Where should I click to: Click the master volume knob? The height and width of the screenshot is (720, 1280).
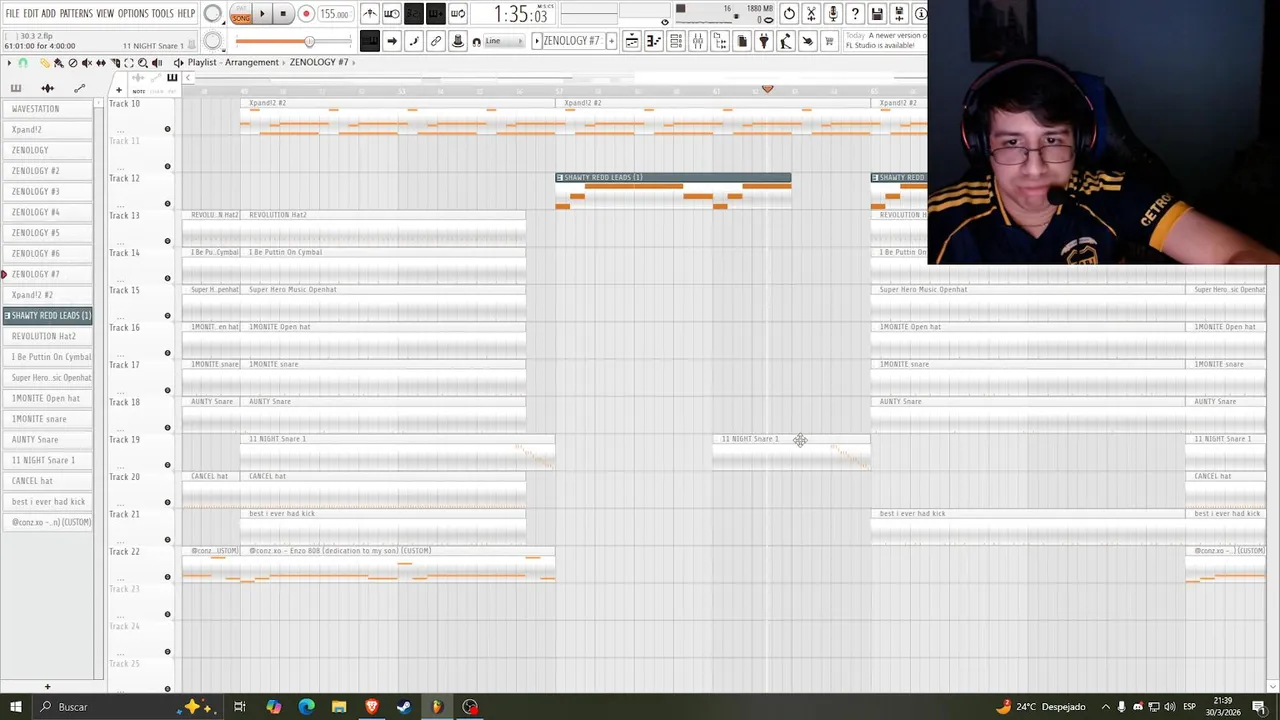pyautogui.click(x=212, y=14)
